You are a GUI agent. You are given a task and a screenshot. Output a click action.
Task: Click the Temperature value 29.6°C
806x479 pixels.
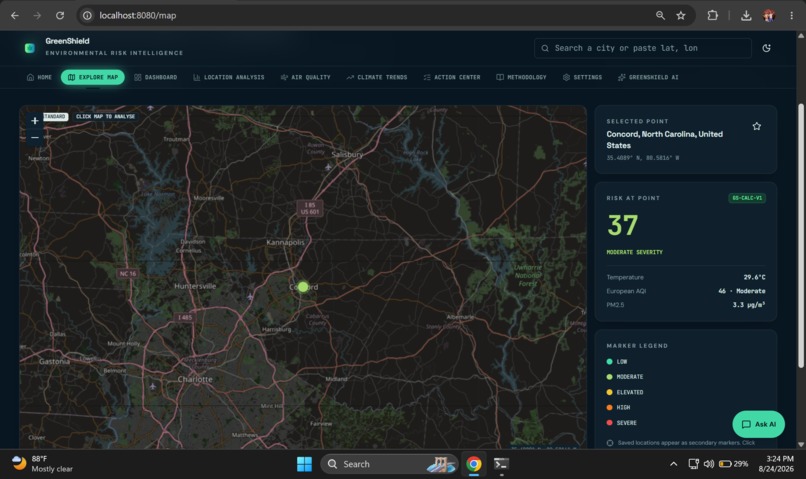[x=754, y=277]
